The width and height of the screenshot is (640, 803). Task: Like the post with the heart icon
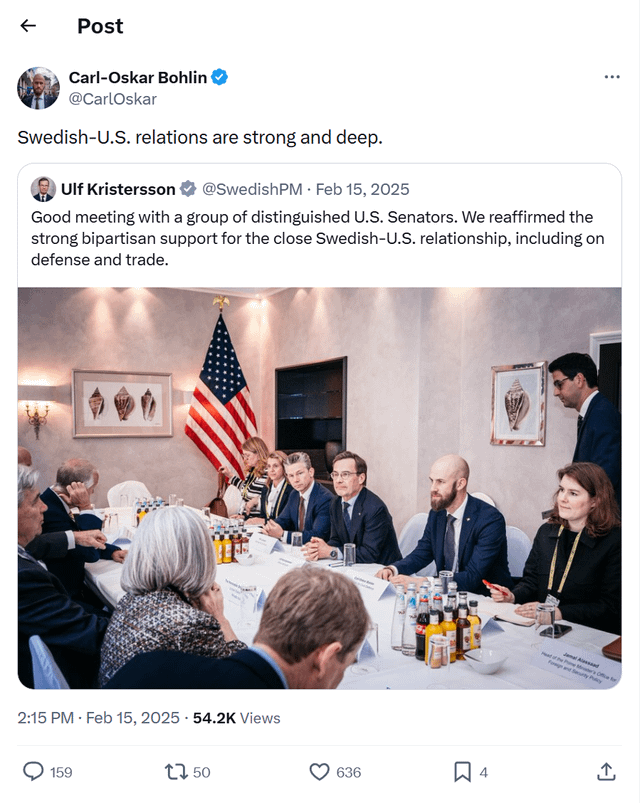pyautogui.click(x=319, y=771)
